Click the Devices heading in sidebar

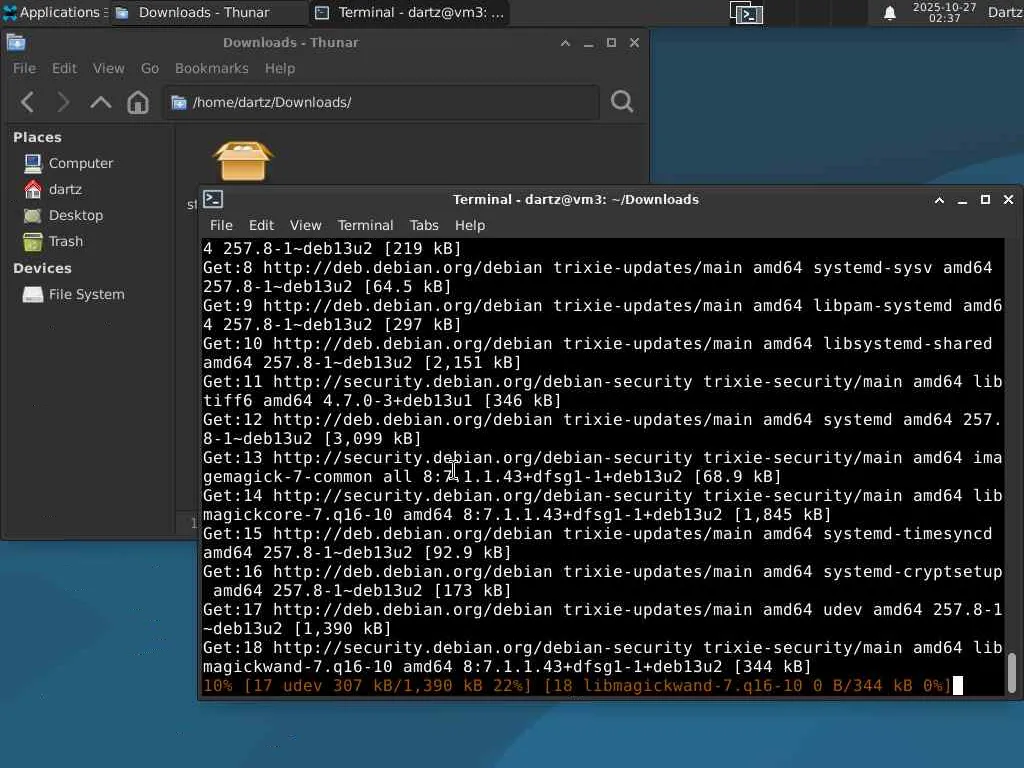(42, 268)
